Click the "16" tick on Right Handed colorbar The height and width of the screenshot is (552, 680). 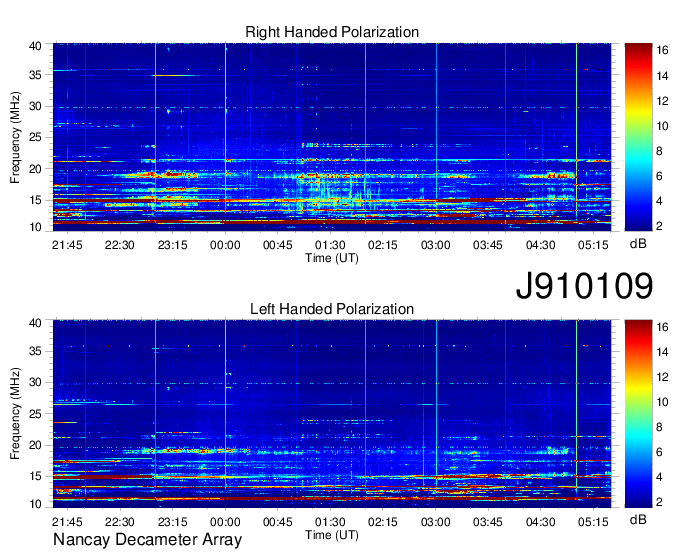[662, 51]
